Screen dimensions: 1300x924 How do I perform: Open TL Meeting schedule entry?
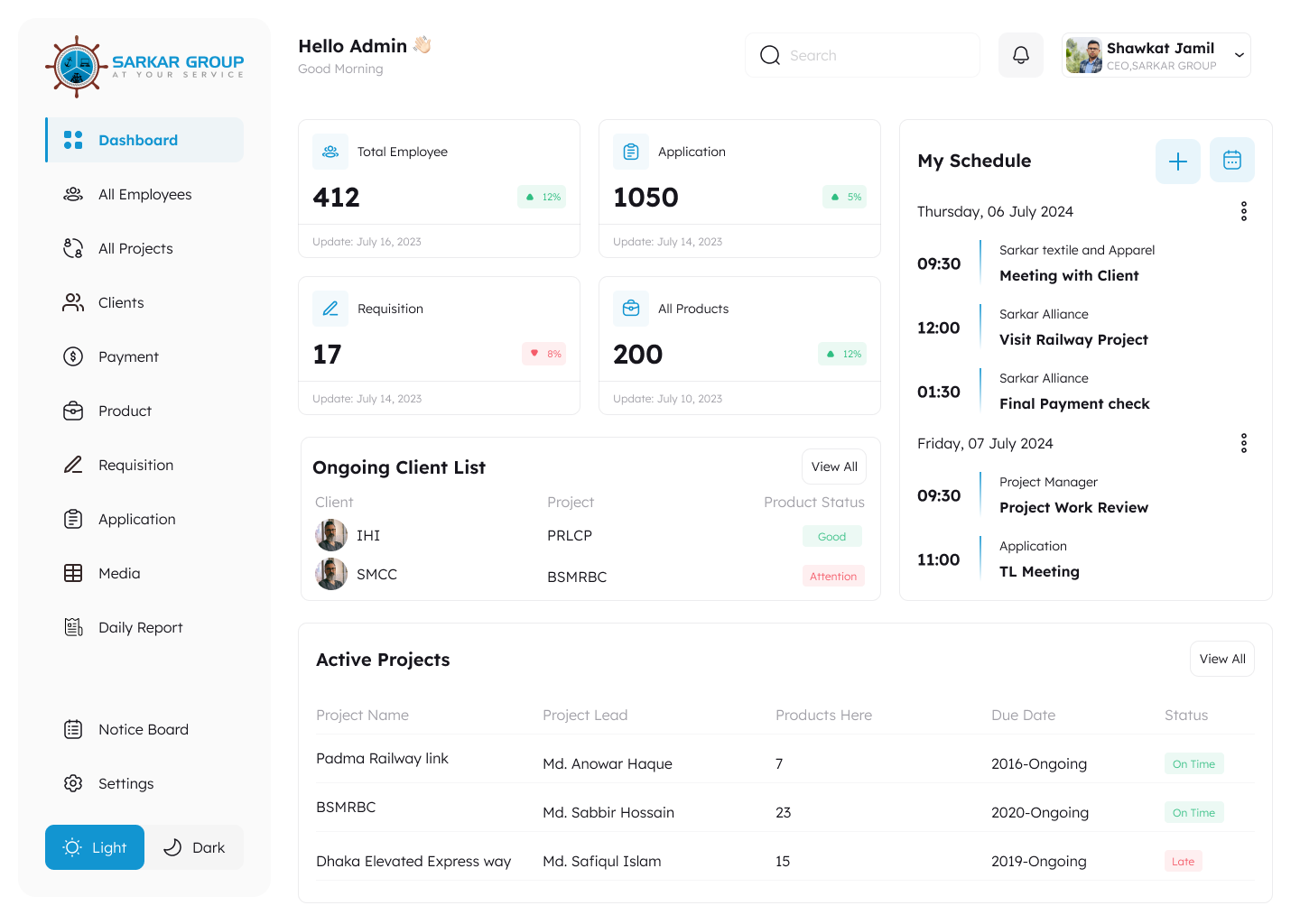pyautogui.click(x=1039, y=571)
